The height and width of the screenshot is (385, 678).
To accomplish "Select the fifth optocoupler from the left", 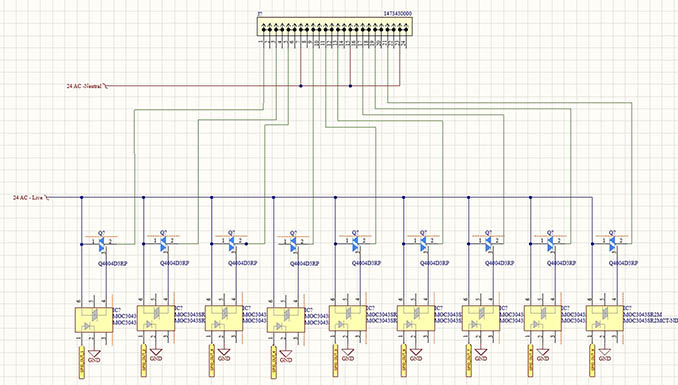I will [x=348, y=318].
